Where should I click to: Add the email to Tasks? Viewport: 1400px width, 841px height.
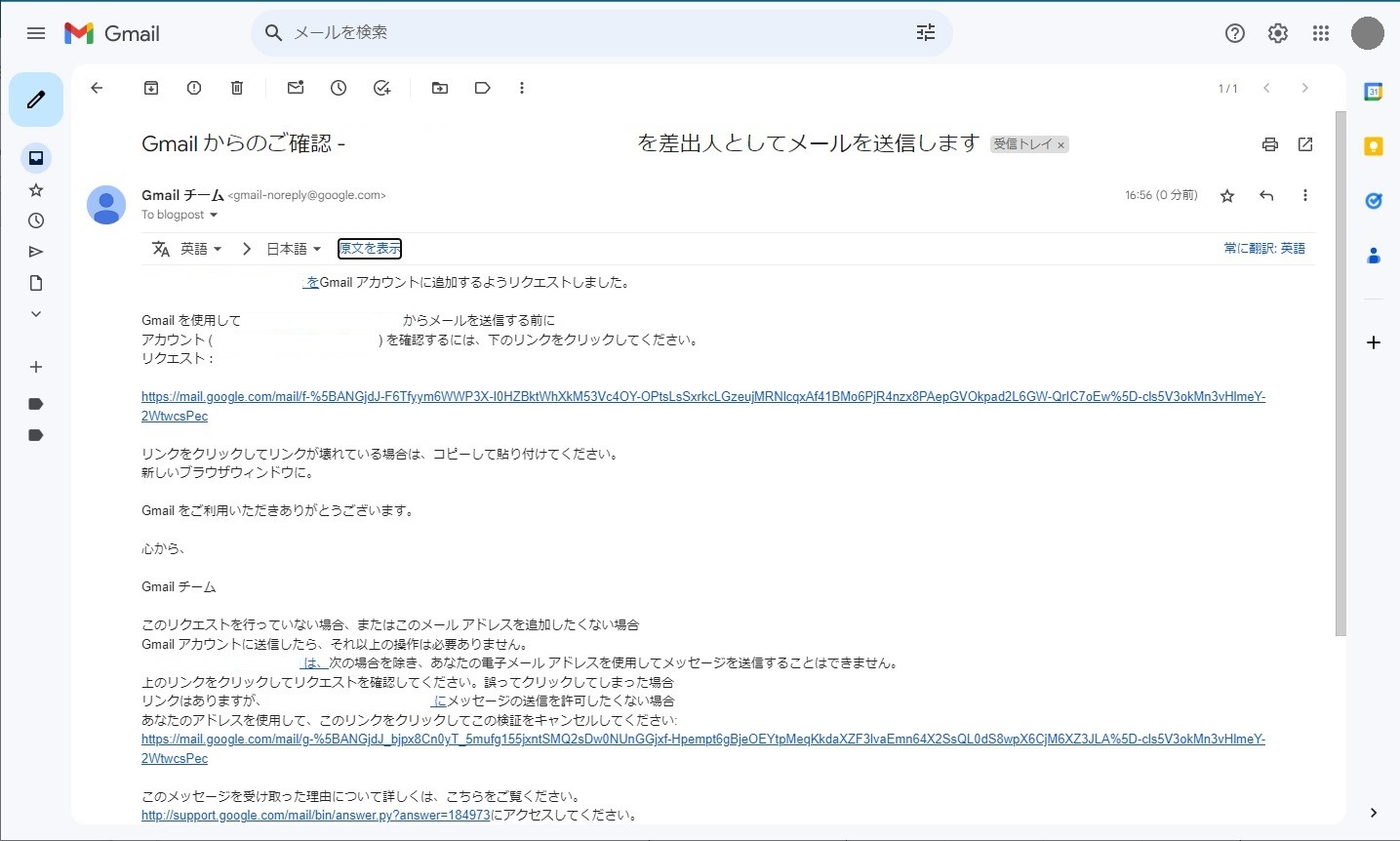(381, 88)
